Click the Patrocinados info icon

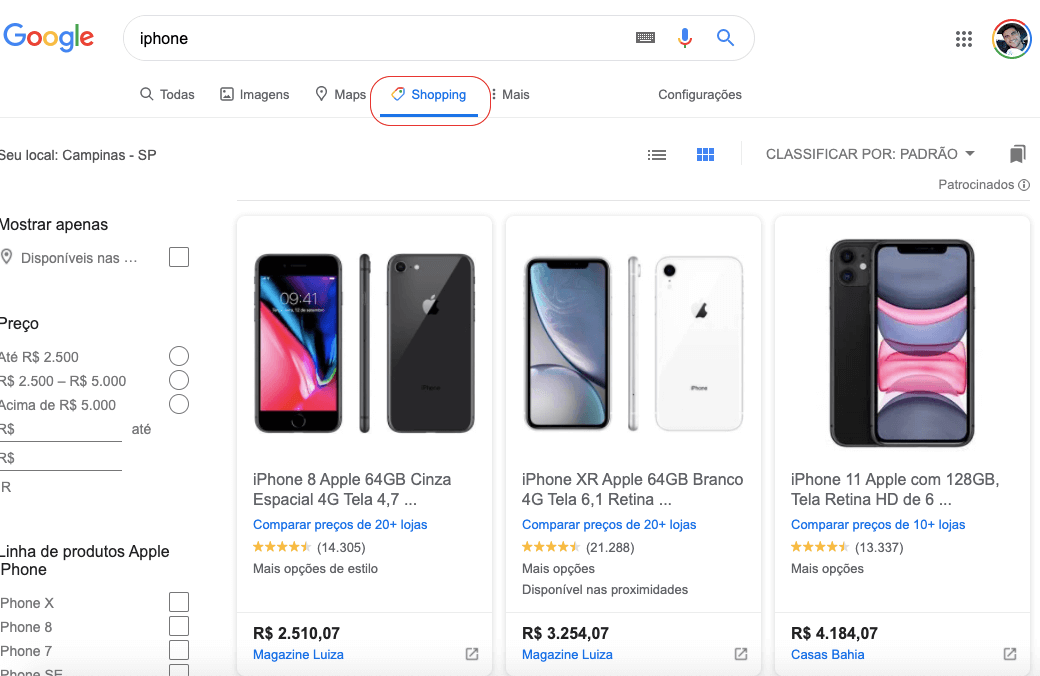click(x=1024, y=185)
